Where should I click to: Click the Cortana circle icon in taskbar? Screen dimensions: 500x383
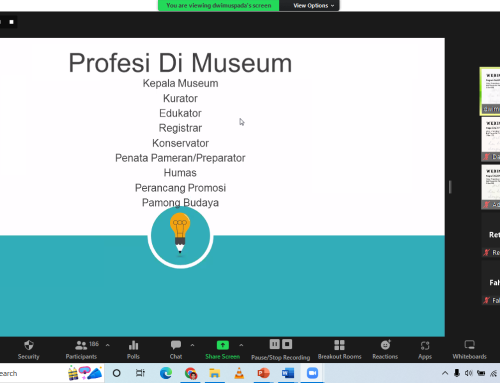coord(116,373)
